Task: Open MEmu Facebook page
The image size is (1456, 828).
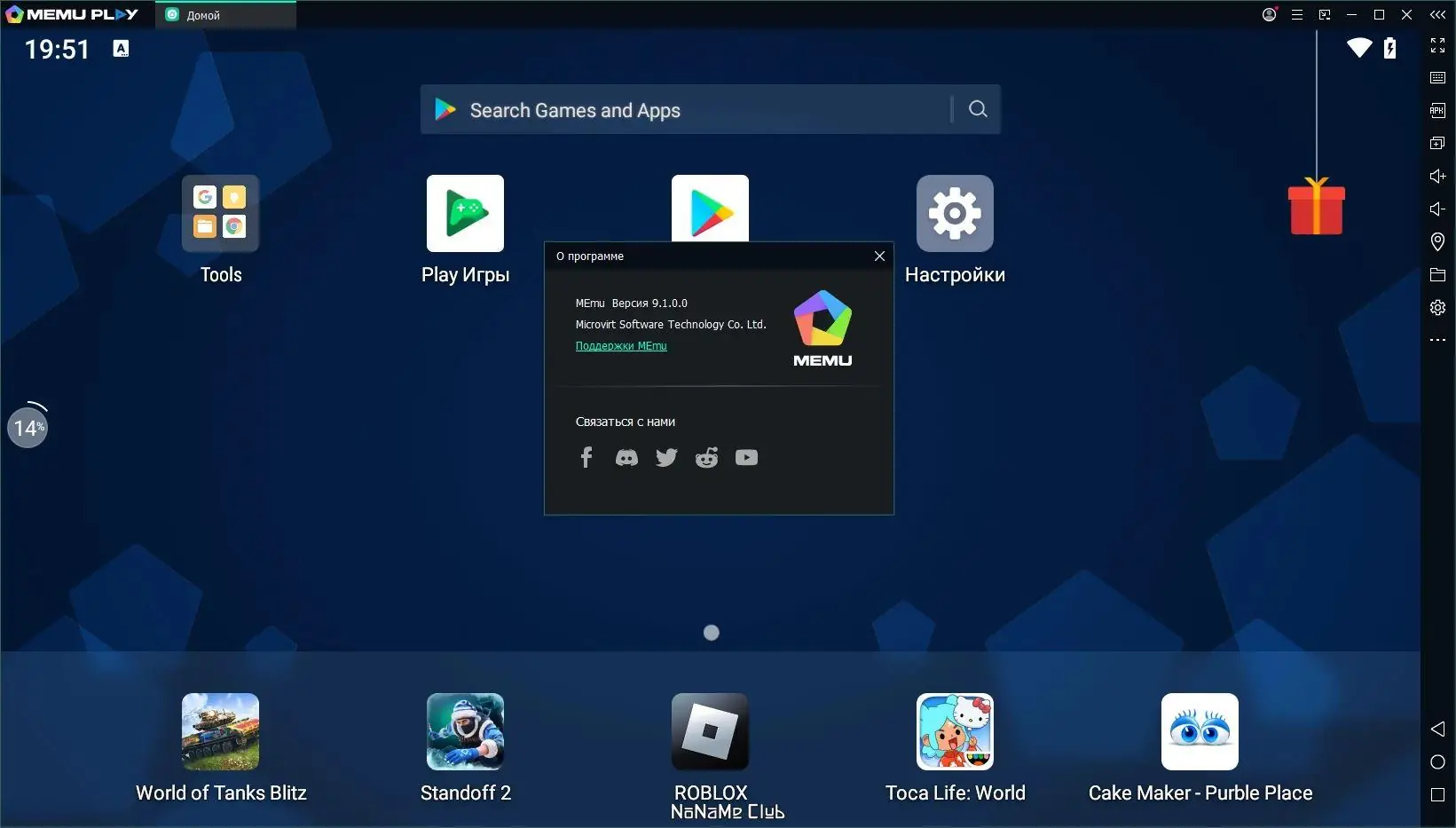Action: click(586, 457)
